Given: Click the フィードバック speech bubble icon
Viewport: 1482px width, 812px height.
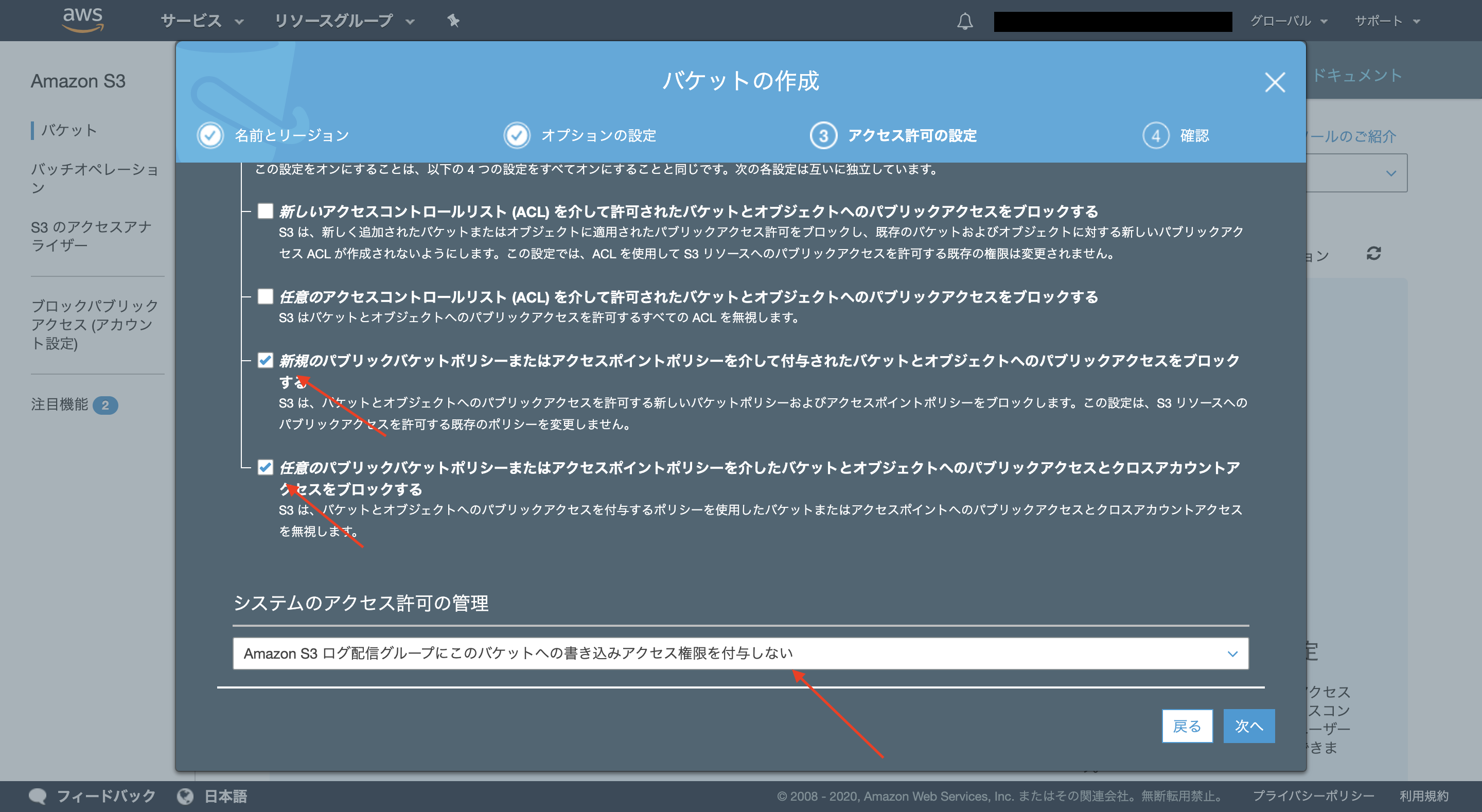Looking at the screenshot, I should coord(38,796).
